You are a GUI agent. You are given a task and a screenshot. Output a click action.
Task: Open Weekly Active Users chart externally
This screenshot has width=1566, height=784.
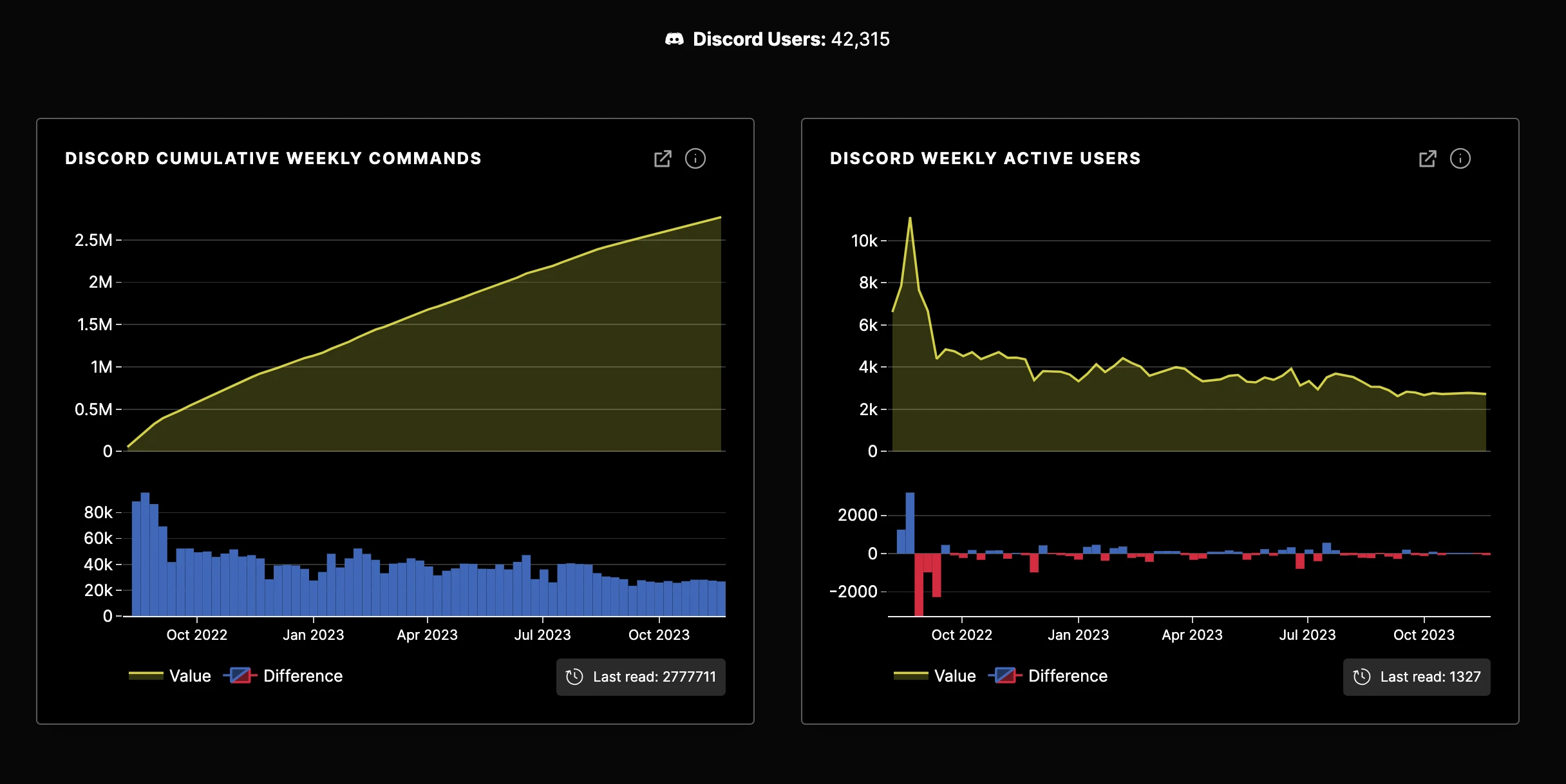[x=1428, y=158]
